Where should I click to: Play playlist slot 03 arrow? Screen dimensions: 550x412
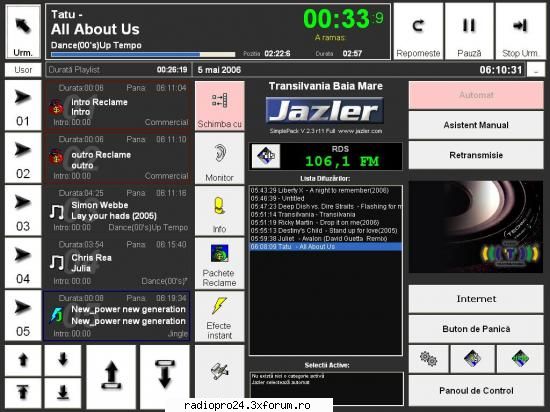point(23,210)
